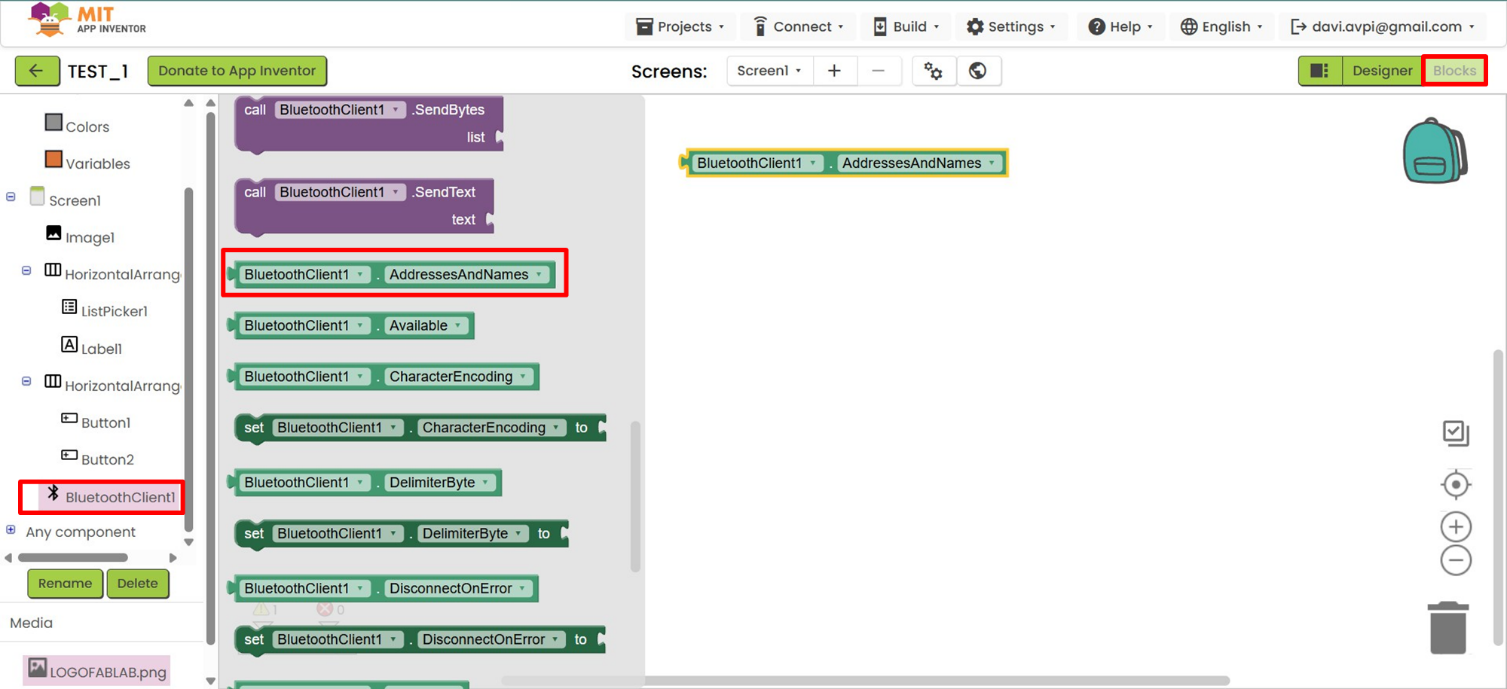Open project properties gears icon
Screen dimensions: 1507x689
[933, 71]
